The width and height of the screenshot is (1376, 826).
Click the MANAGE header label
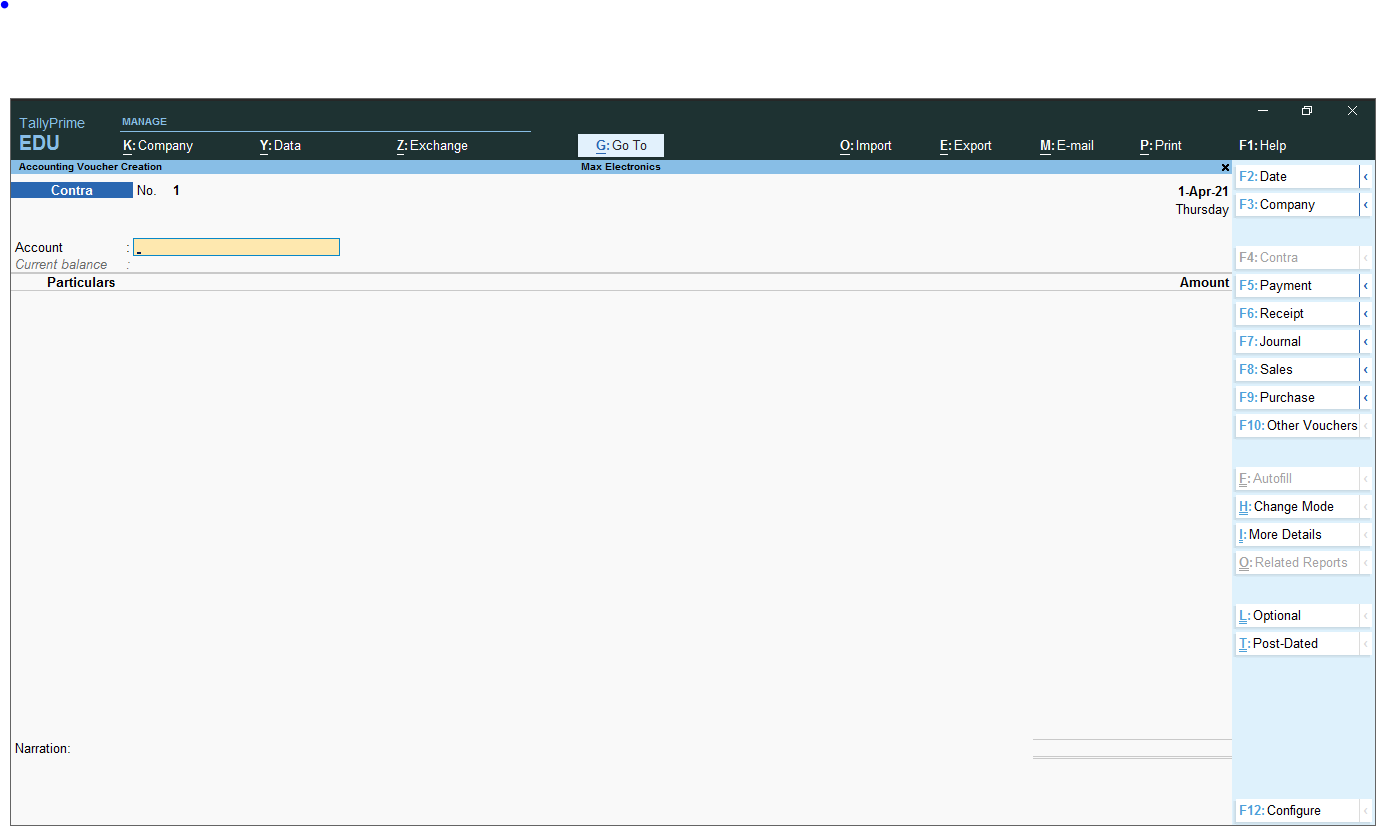(144, 122)
